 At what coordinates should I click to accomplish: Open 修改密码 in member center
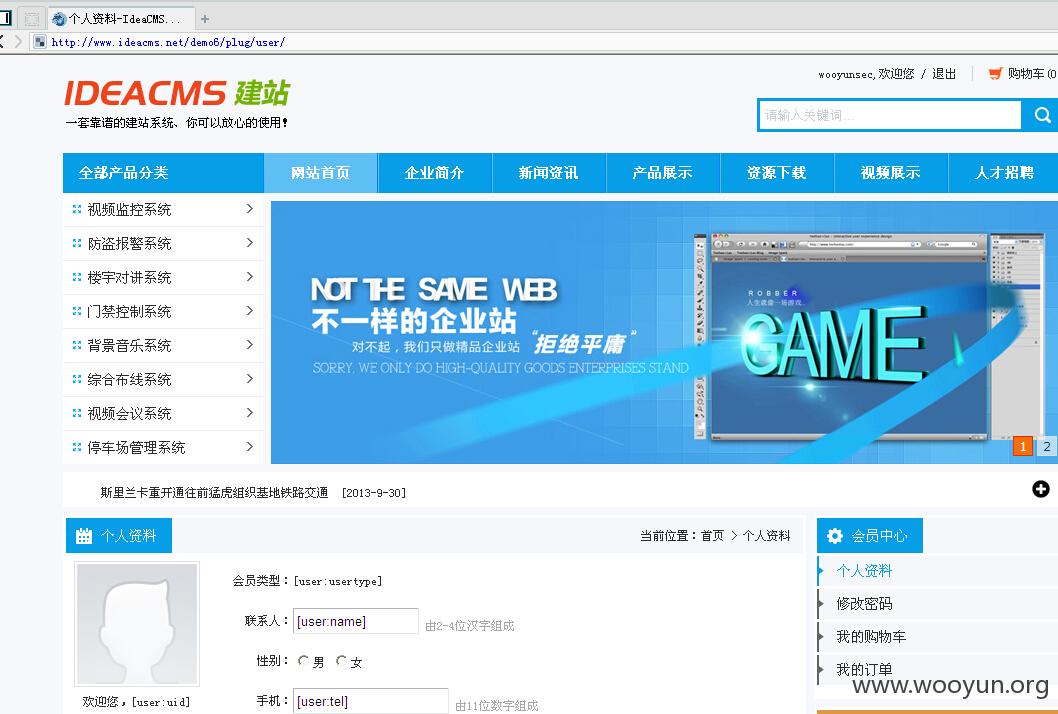click(x=864, y=603)
